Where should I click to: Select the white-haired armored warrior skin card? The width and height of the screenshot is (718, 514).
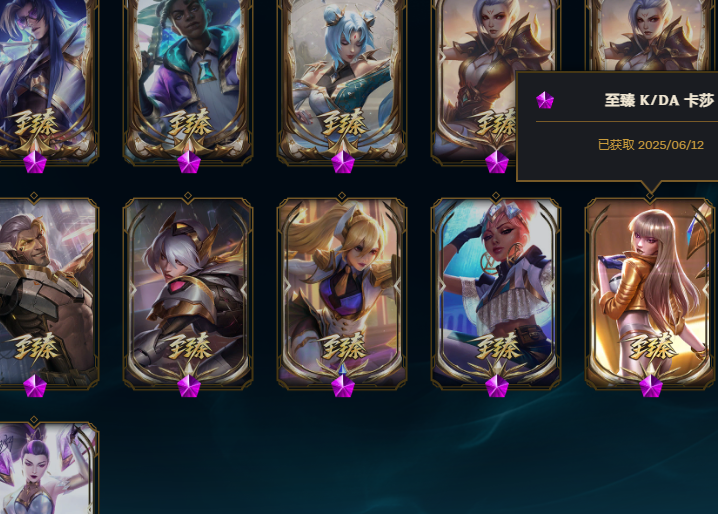[188, 293]
